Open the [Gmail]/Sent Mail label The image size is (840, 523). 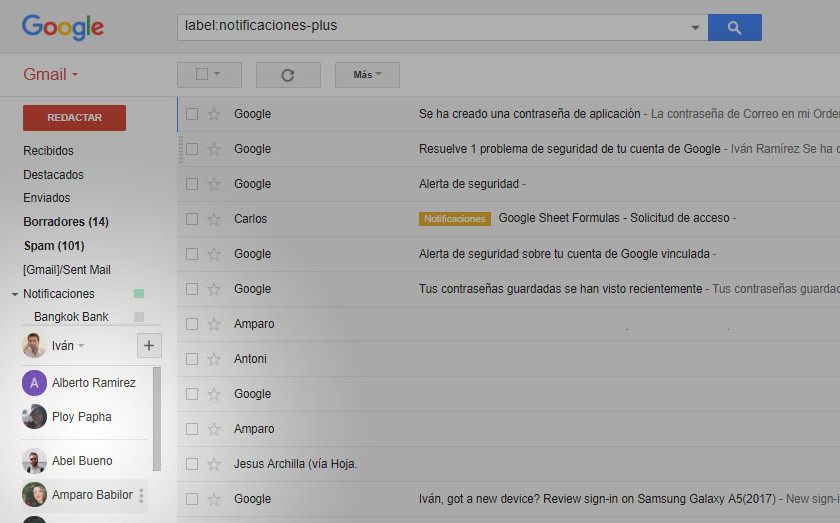(66, 270)
